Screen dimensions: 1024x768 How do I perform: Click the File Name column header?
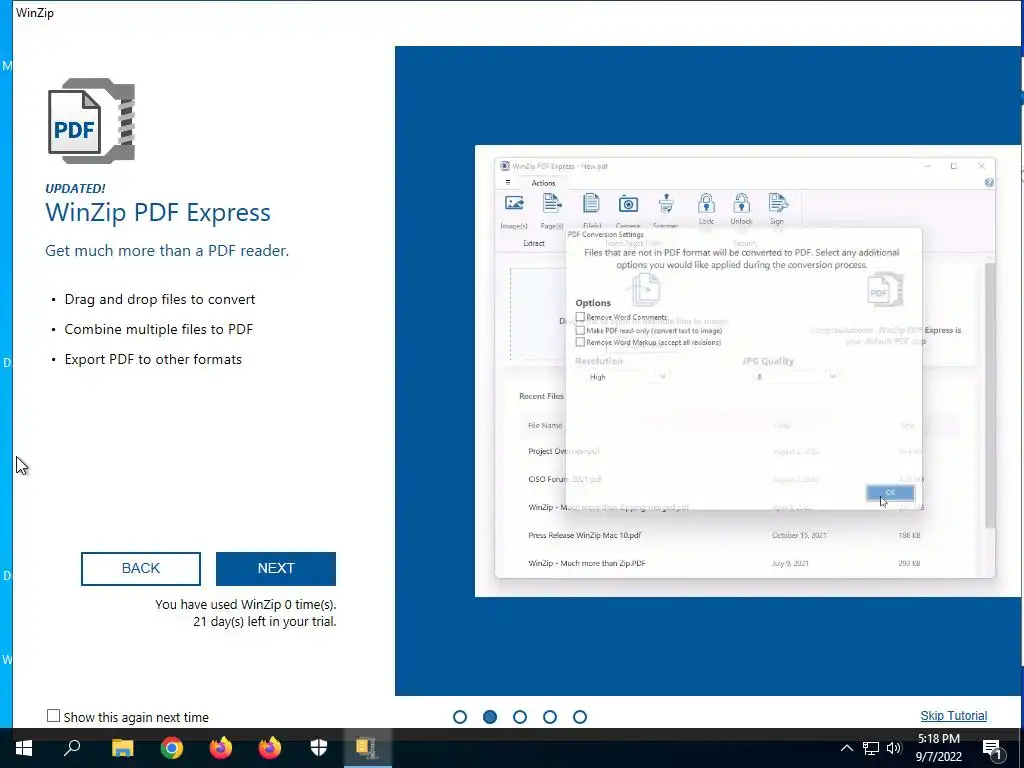coord(545,425)
